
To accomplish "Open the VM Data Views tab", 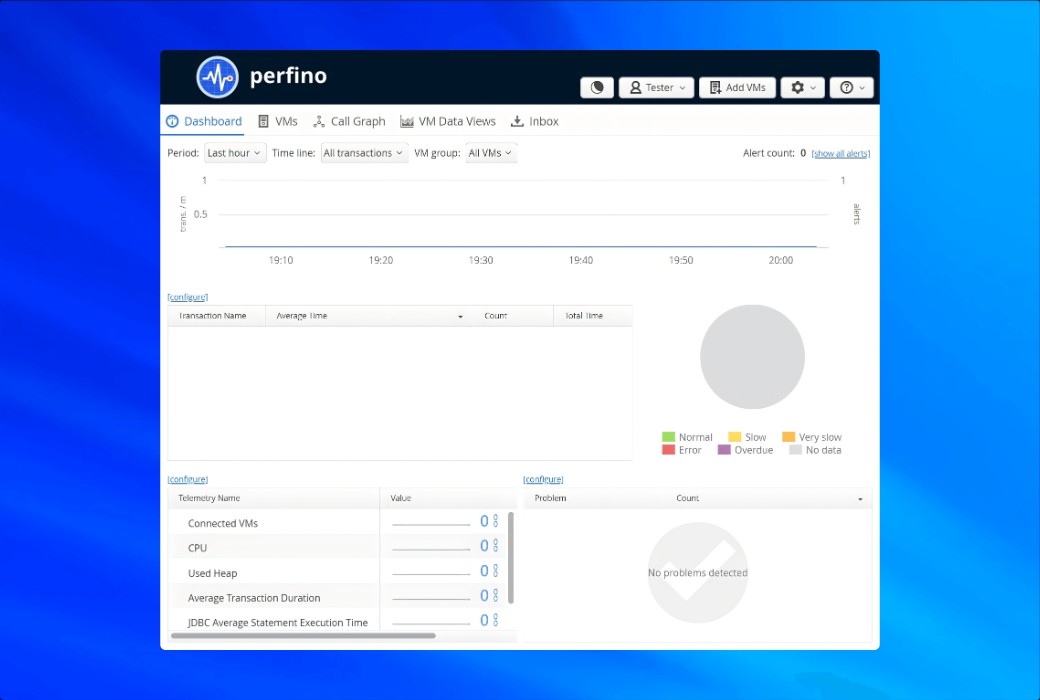I will point(448,121).
